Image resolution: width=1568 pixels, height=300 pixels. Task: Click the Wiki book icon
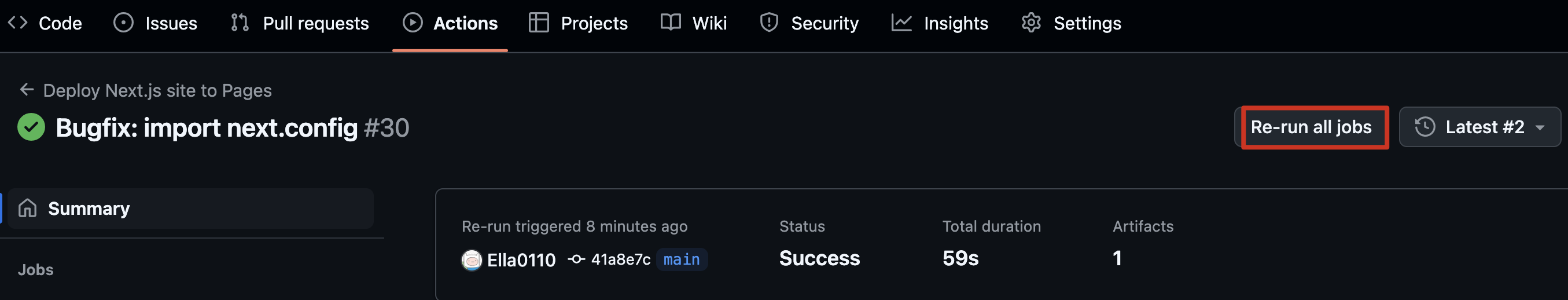point(671,23)
